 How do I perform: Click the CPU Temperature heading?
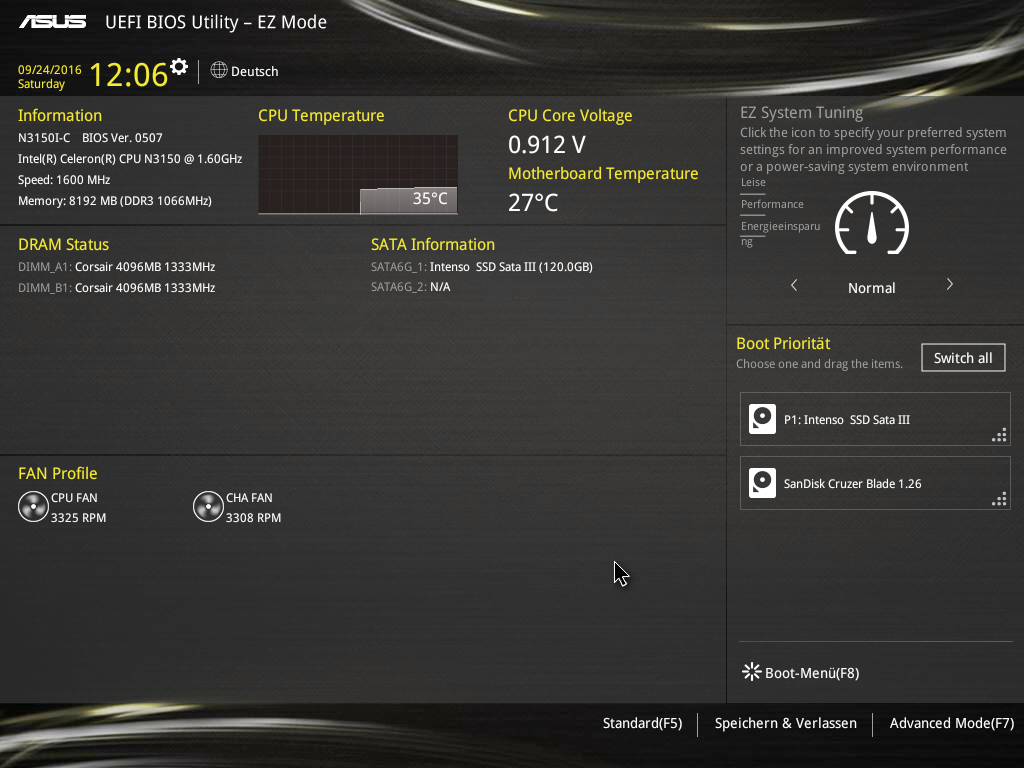(321, 116)
